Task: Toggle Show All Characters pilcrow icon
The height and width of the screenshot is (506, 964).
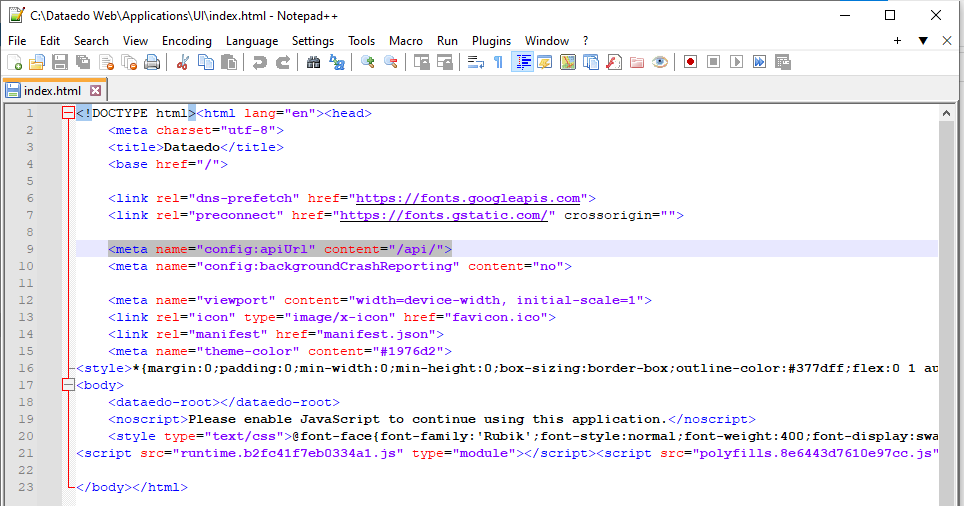Action: 498,62
